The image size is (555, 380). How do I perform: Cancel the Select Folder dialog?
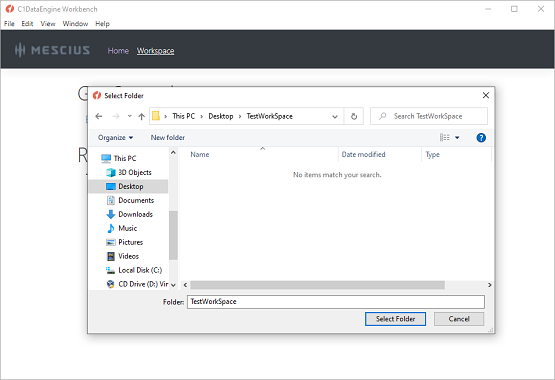459,319
